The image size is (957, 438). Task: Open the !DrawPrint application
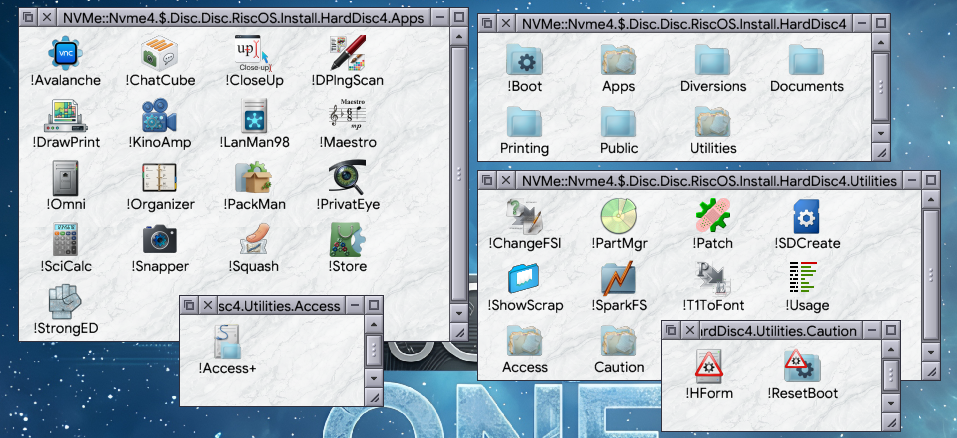(65, 115)
